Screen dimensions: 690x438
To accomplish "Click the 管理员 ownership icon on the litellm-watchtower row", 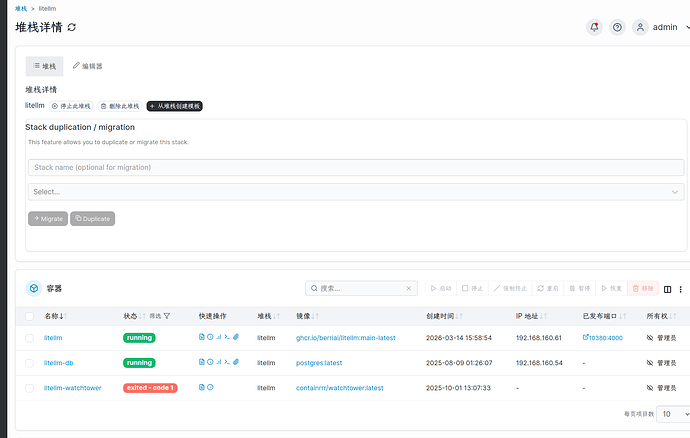I will pyautogui.click(x=650, y=388).
